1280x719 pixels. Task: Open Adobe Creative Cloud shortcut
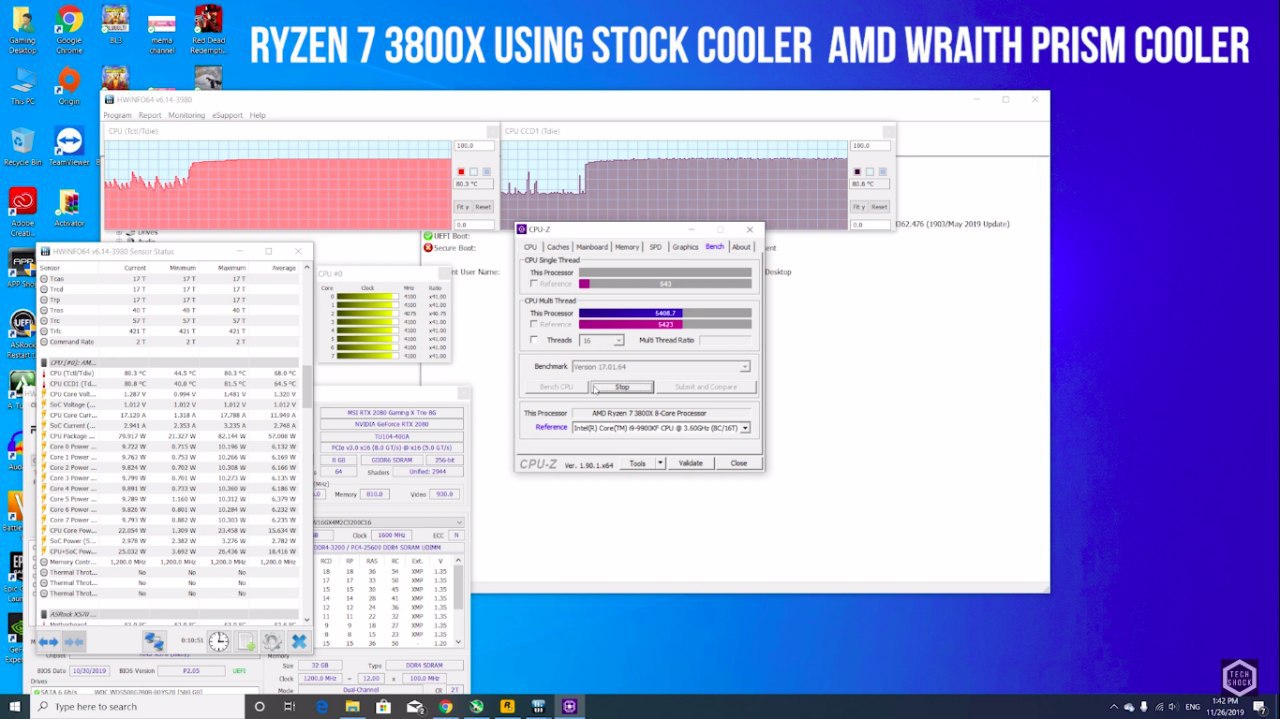(x=22, y=208)
